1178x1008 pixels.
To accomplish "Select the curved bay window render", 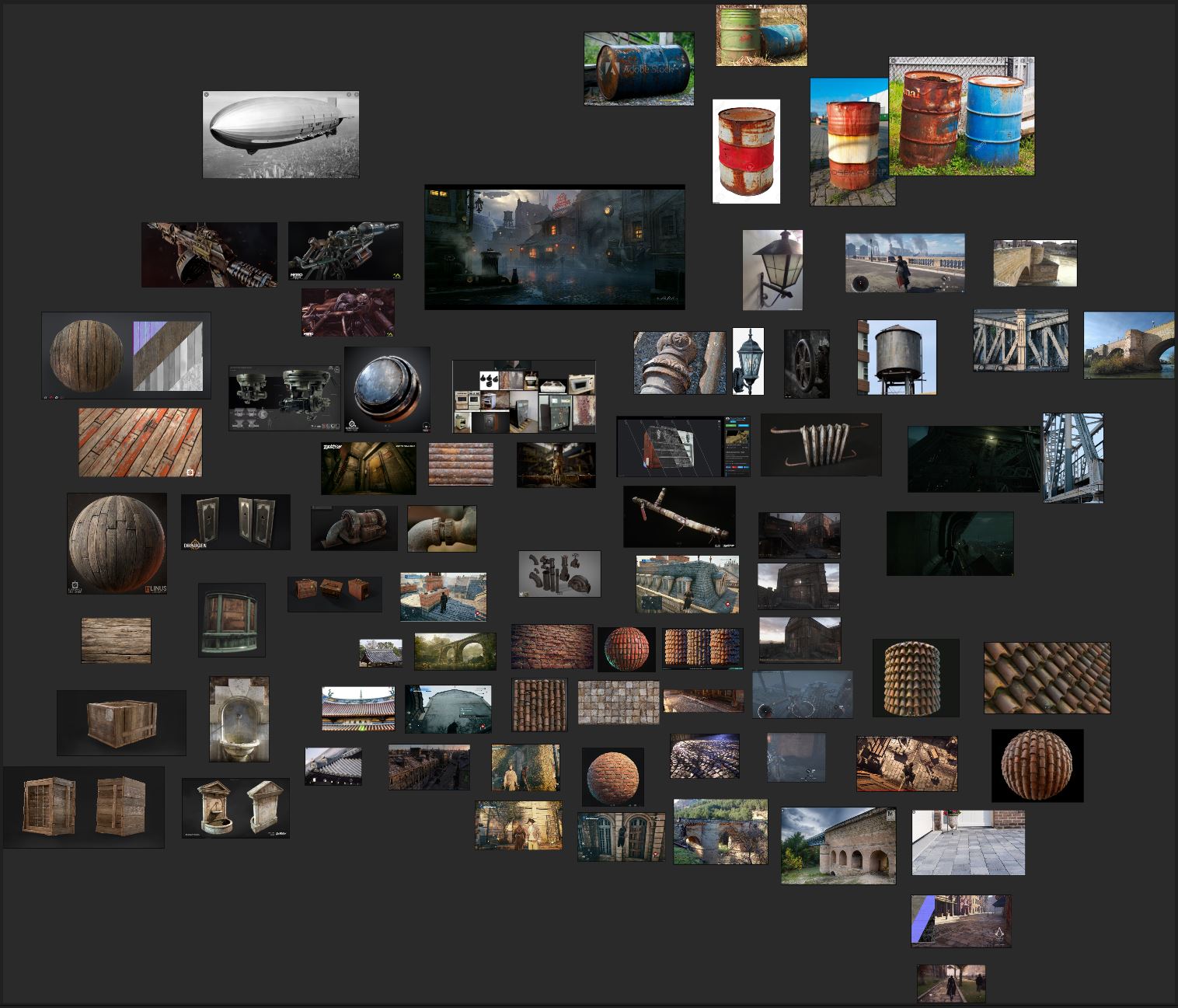I will [x=232, y=620].
